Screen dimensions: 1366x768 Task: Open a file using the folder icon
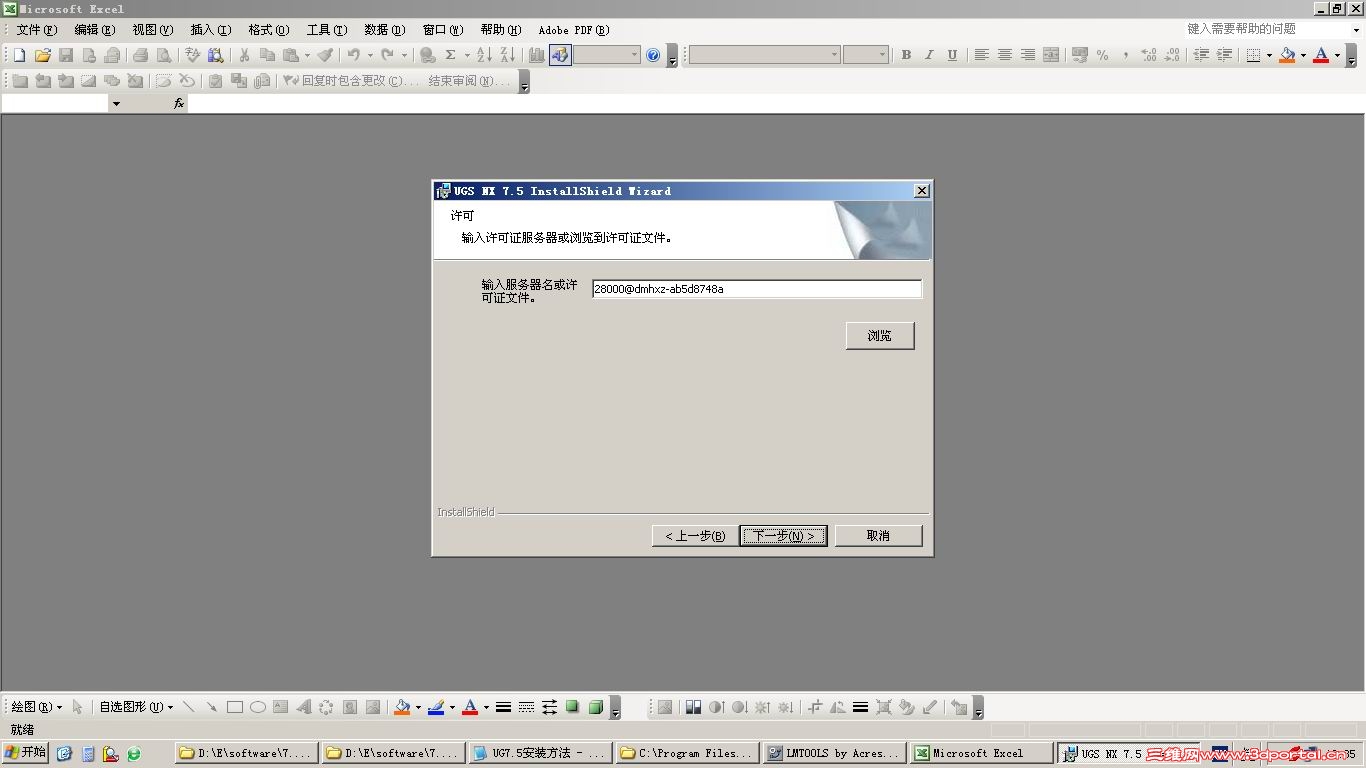coord(43,55)
